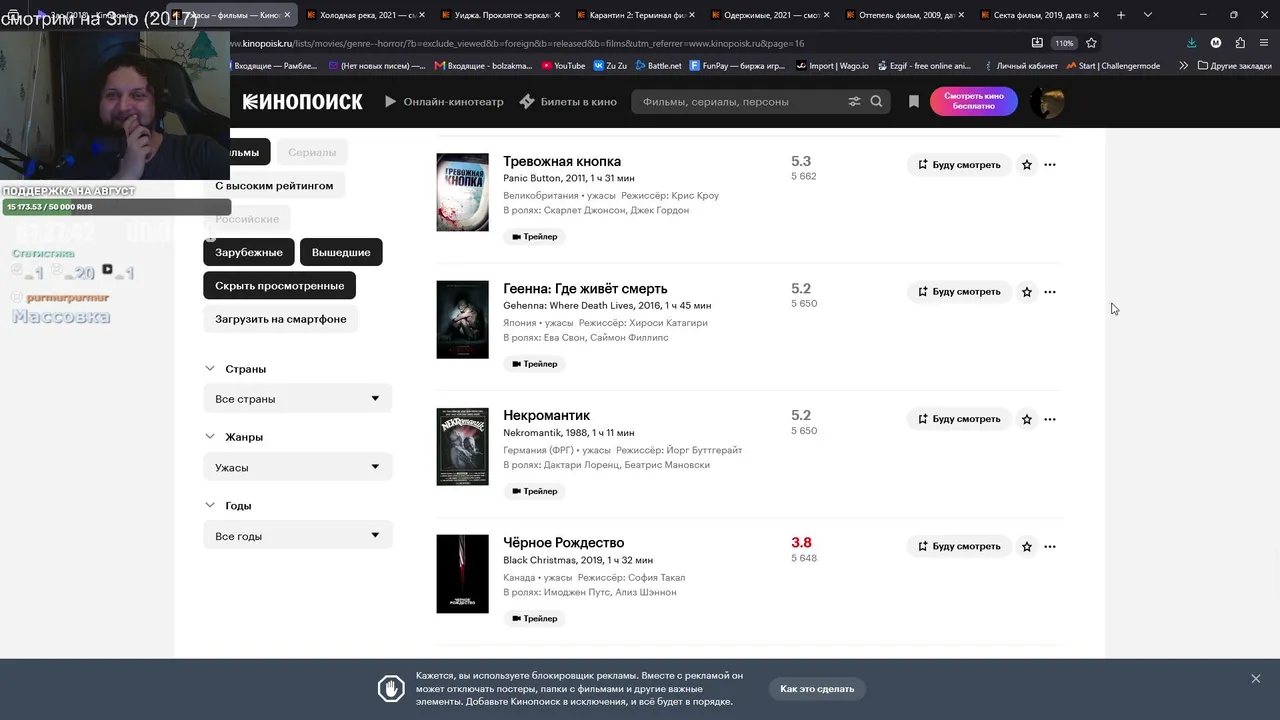Rate Чёрное Рождество with star icon

1026,546
